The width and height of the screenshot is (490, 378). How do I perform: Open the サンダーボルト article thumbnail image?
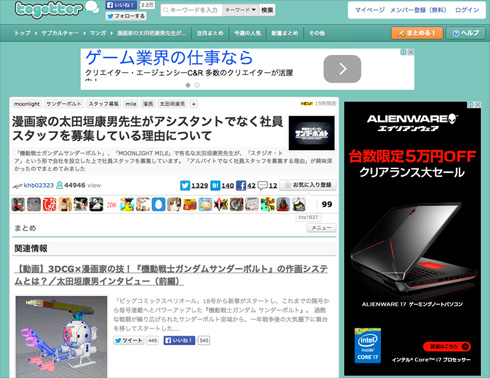coord(312,133)
